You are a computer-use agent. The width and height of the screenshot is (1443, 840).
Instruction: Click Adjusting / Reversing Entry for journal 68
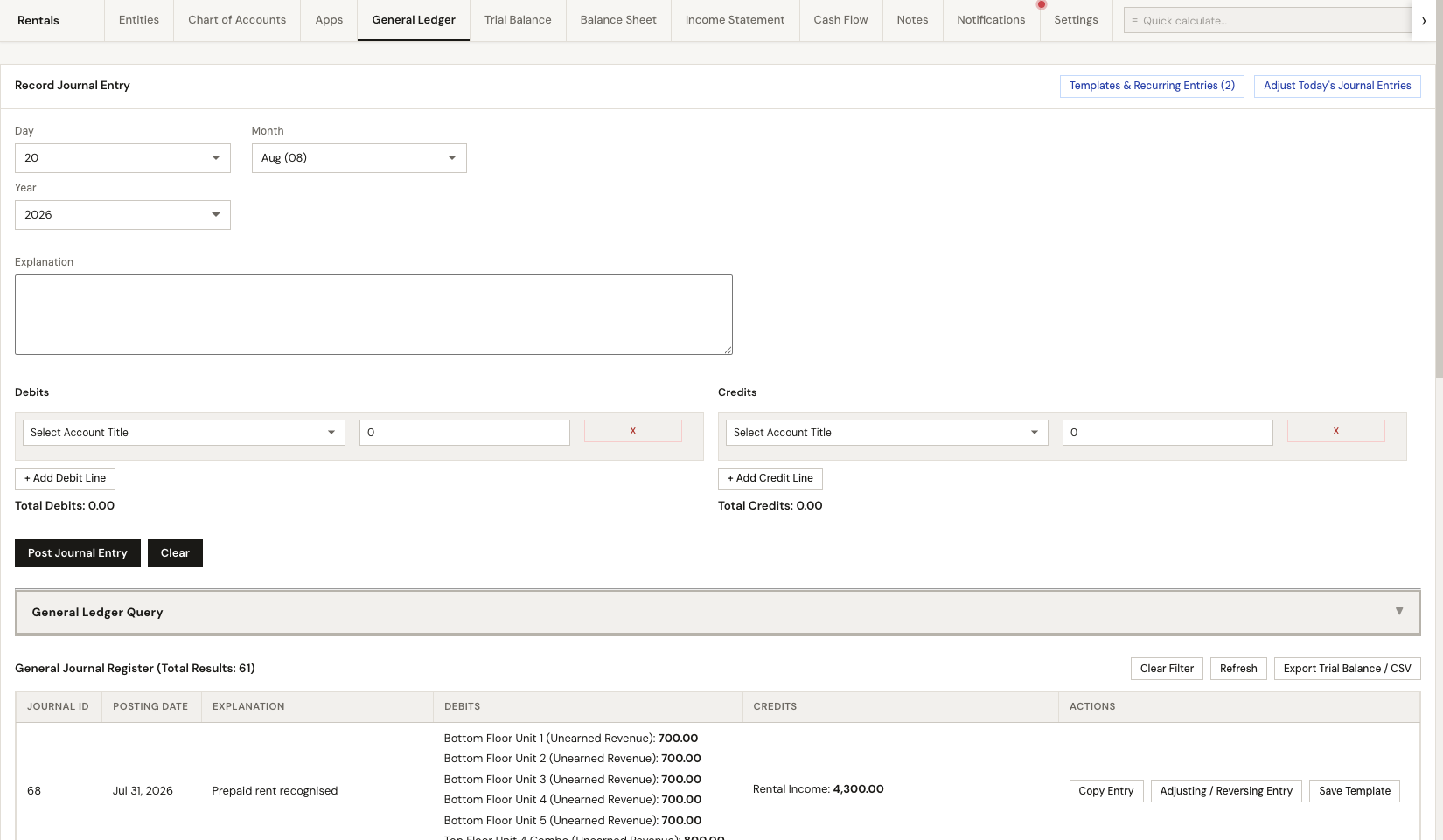tap(1226, 791)
